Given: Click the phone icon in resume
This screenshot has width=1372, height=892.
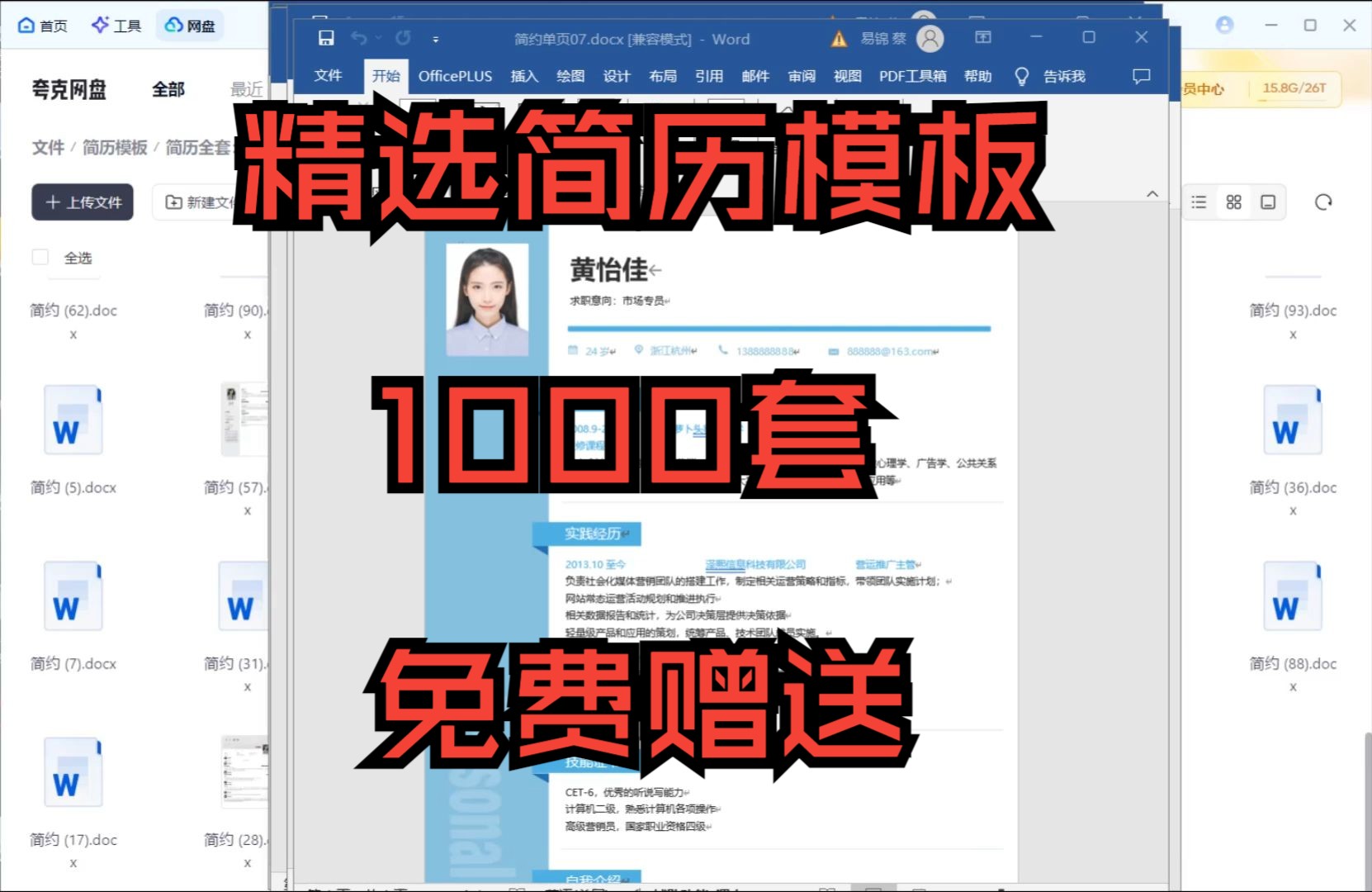Looking at the screenshot, I should click(x=723, y=350).
